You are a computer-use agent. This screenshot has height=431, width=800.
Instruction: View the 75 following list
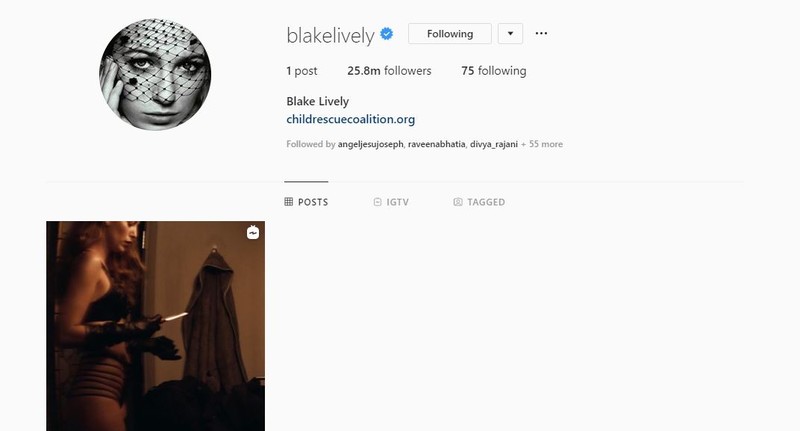tap(494, 71)
